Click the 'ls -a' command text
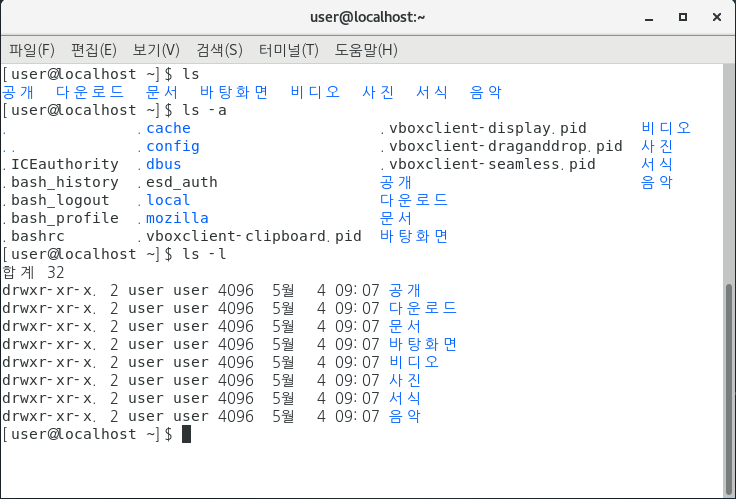This screenshot has height=499, width=736. point(204,110)
